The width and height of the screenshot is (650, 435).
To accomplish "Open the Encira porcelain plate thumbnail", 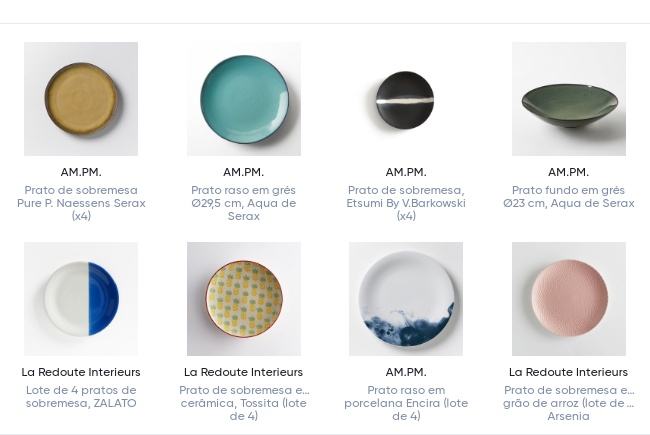I will (405, 299).
